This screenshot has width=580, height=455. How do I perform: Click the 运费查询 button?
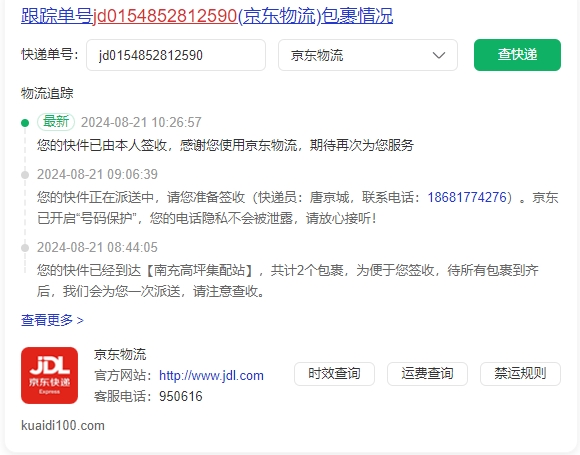[x=427, y=374]
